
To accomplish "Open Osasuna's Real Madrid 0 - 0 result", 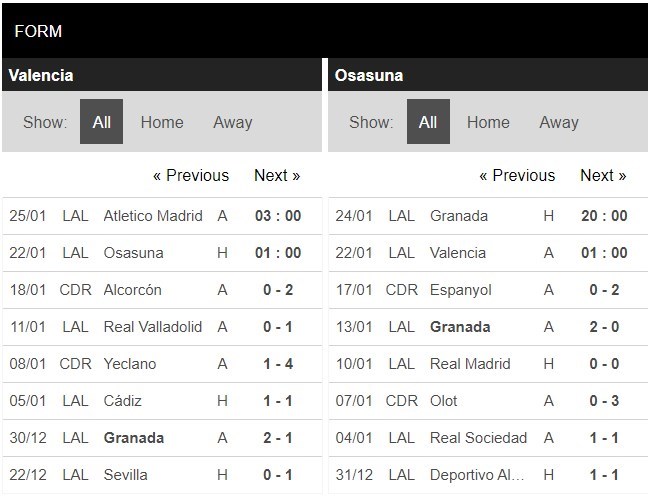I will click(604, 364).
